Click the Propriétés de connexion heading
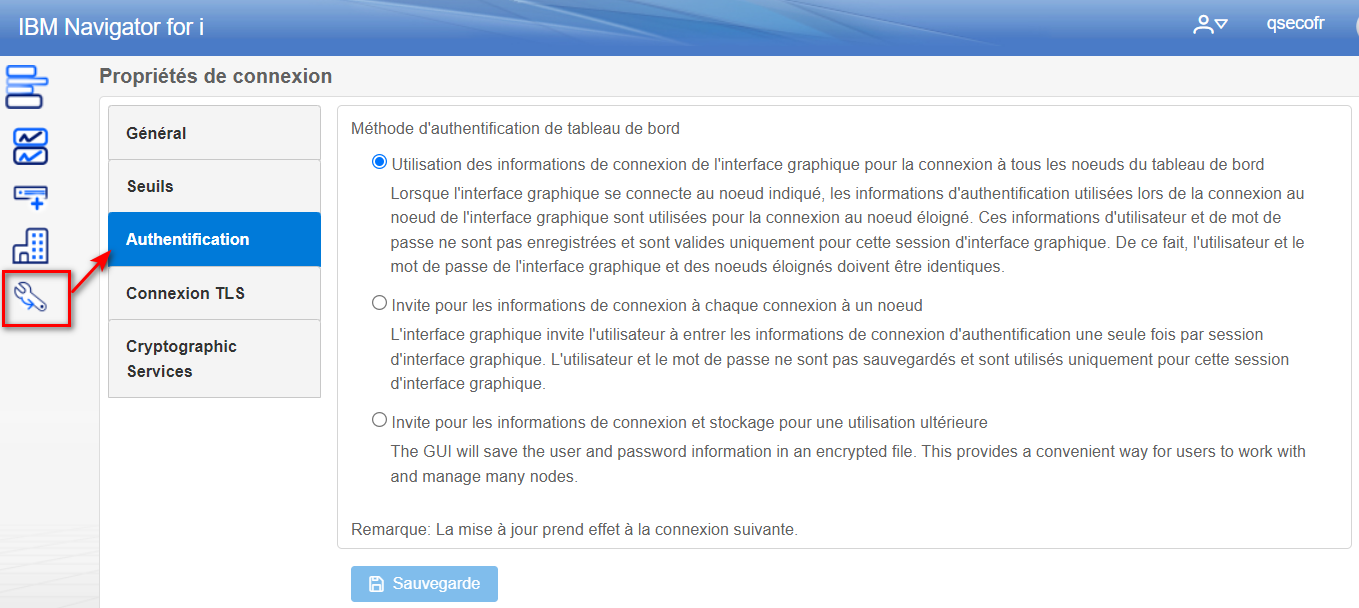 (x=216, y=76)
